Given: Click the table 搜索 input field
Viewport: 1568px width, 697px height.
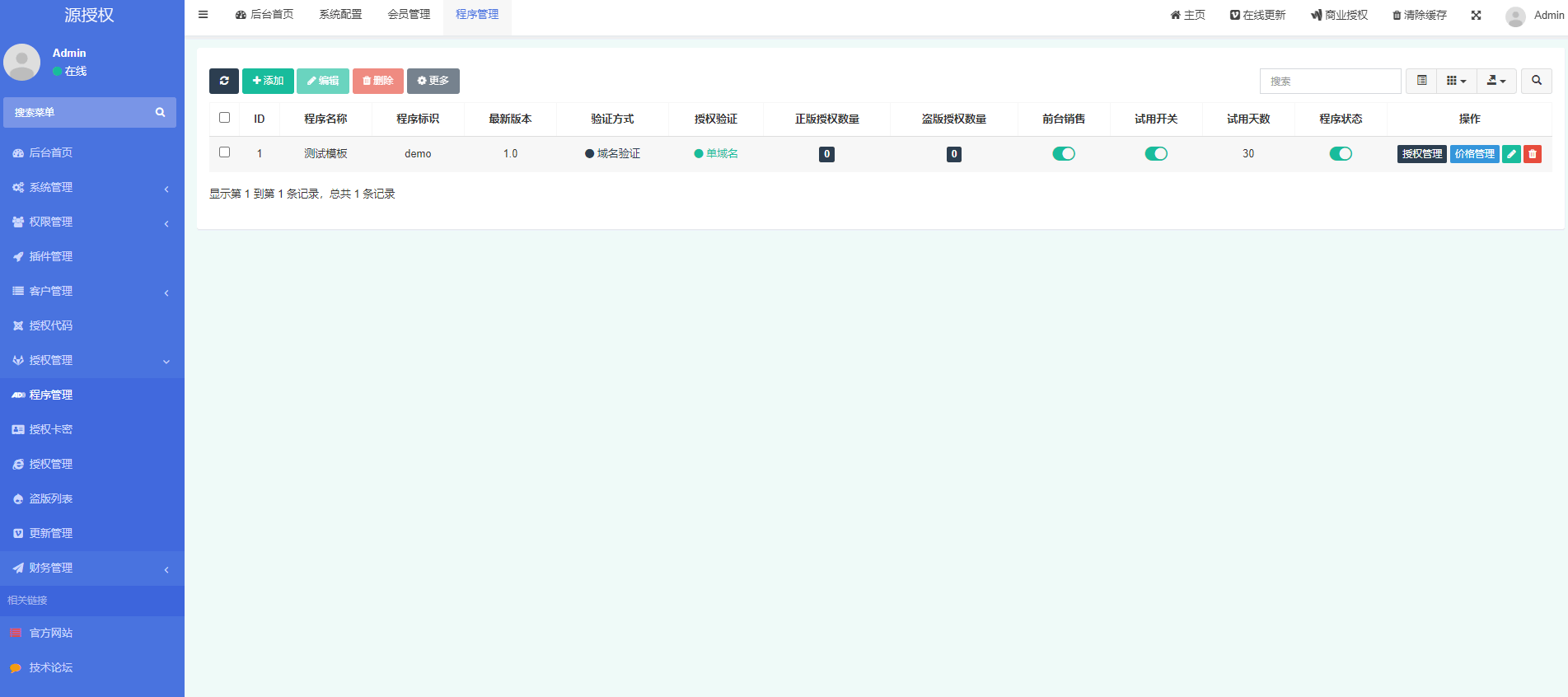Looking at the screenshot, I should click(1330, 81).
